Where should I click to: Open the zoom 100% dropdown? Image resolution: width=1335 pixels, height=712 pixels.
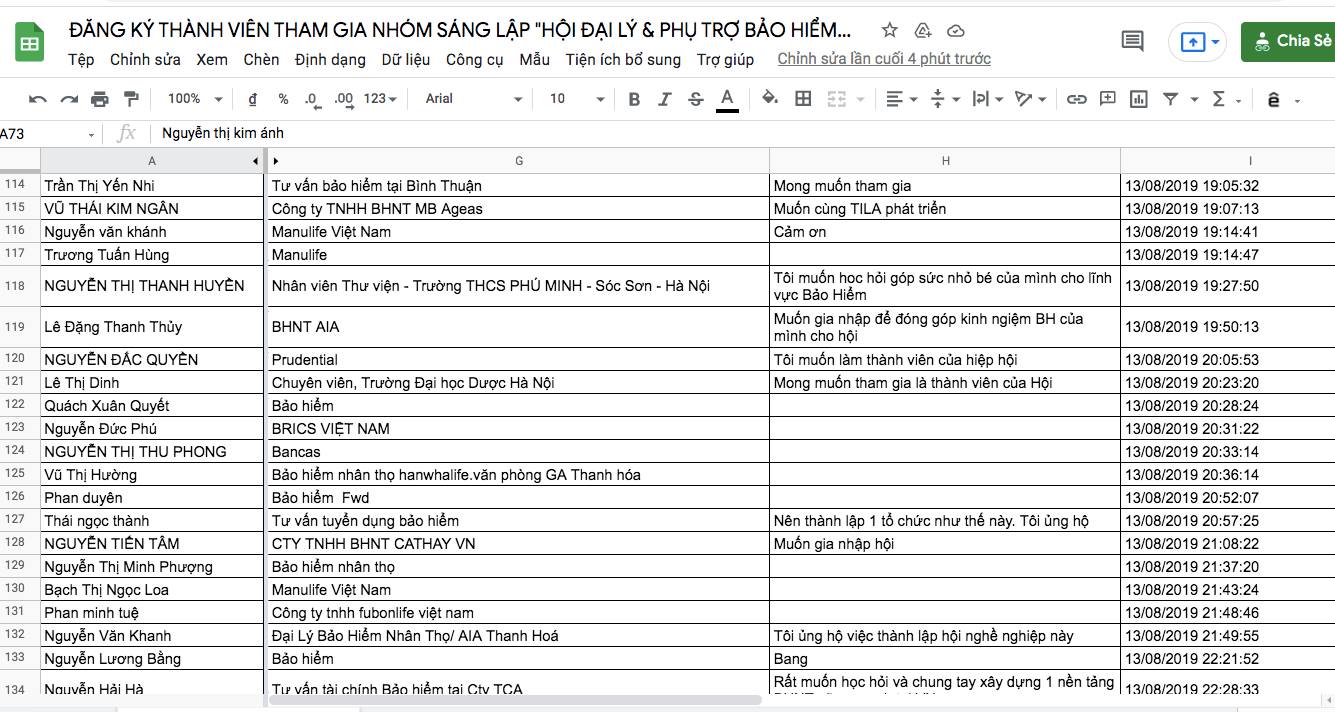pos(194,99)
